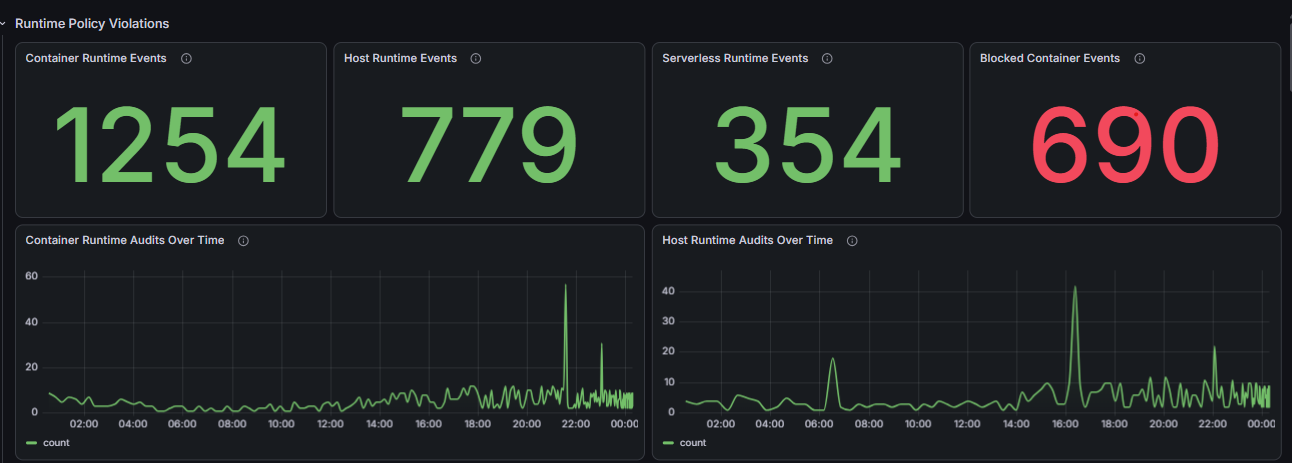Open Container Runtime Events panel title
1292x463 pixels.
pos(96,58)
